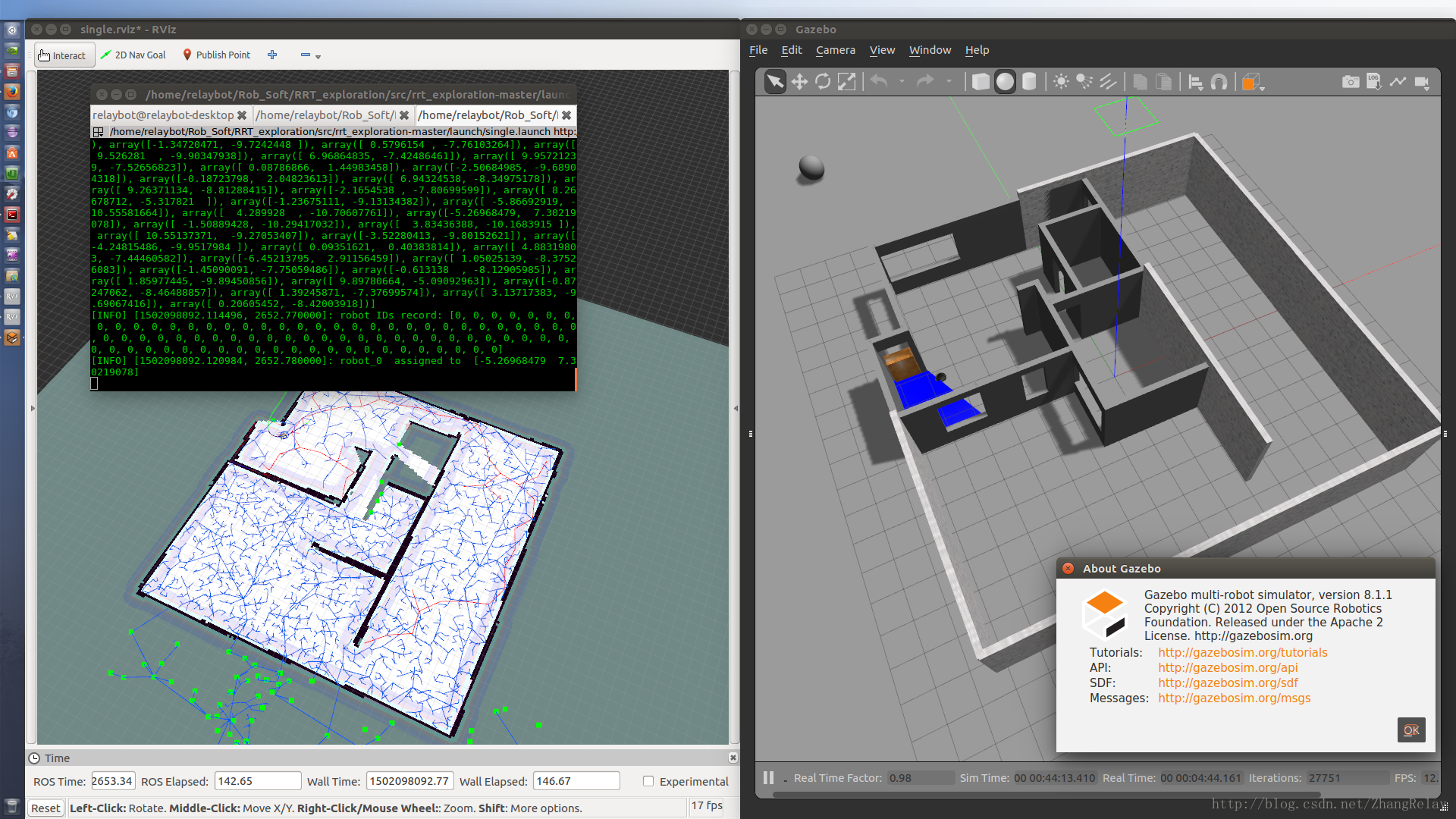Click the paste icon in Gazebo toolbar
The width and height of the screenshot is (1456, 819).
coord(1163,82)
